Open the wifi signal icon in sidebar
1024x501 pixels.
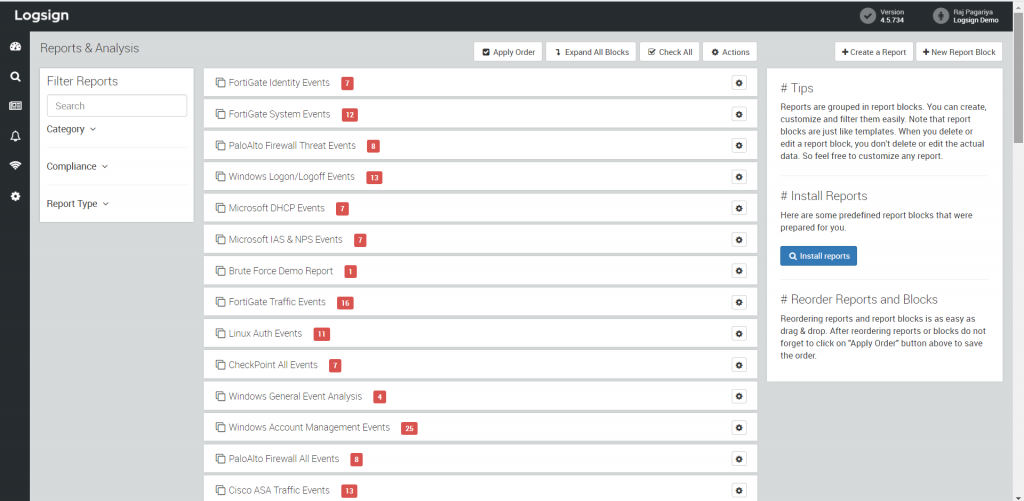[15, 165]
